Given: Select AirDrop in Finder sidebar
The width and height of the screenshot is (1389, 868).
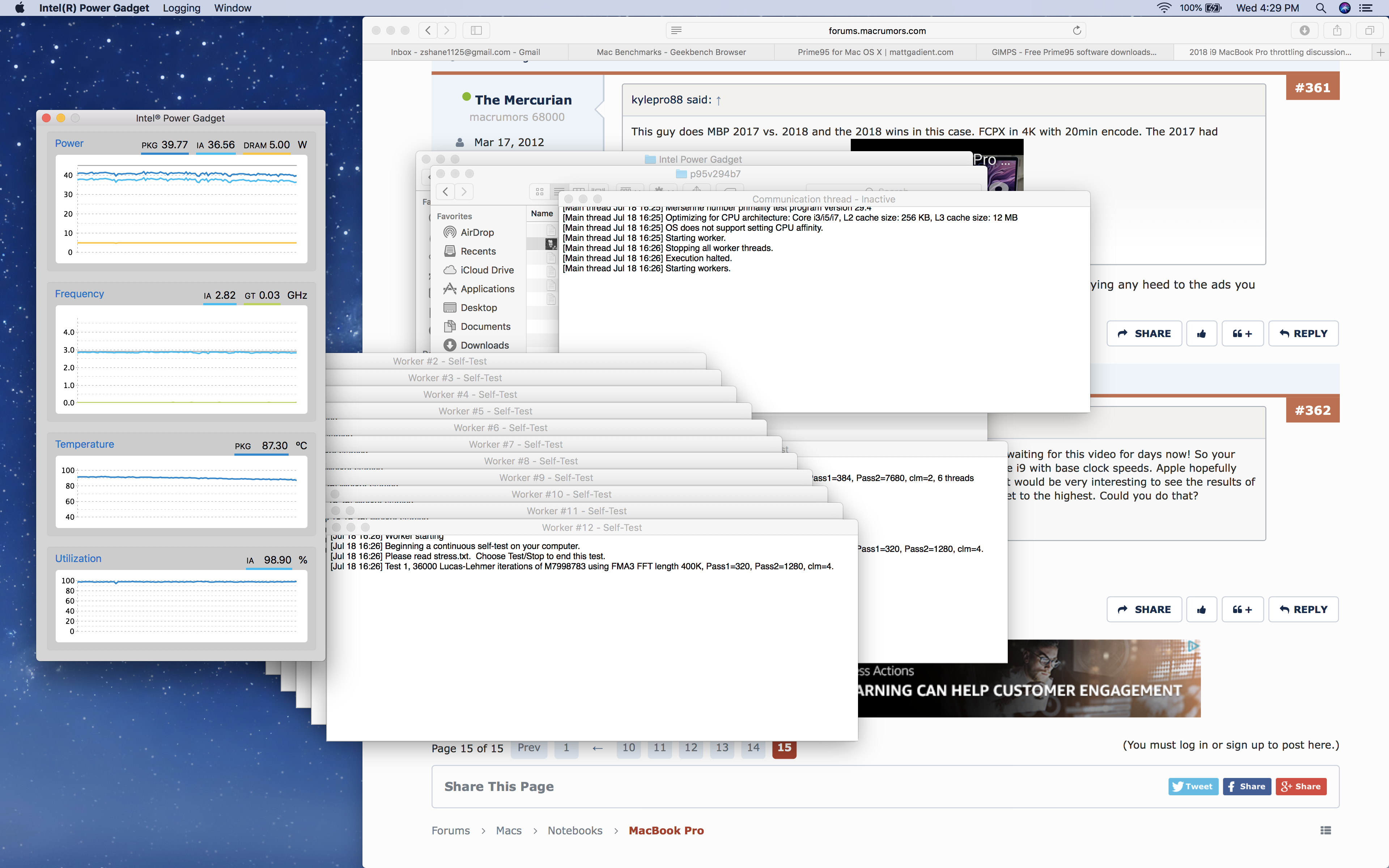Looking at the screenshot, I should (476, 233).
